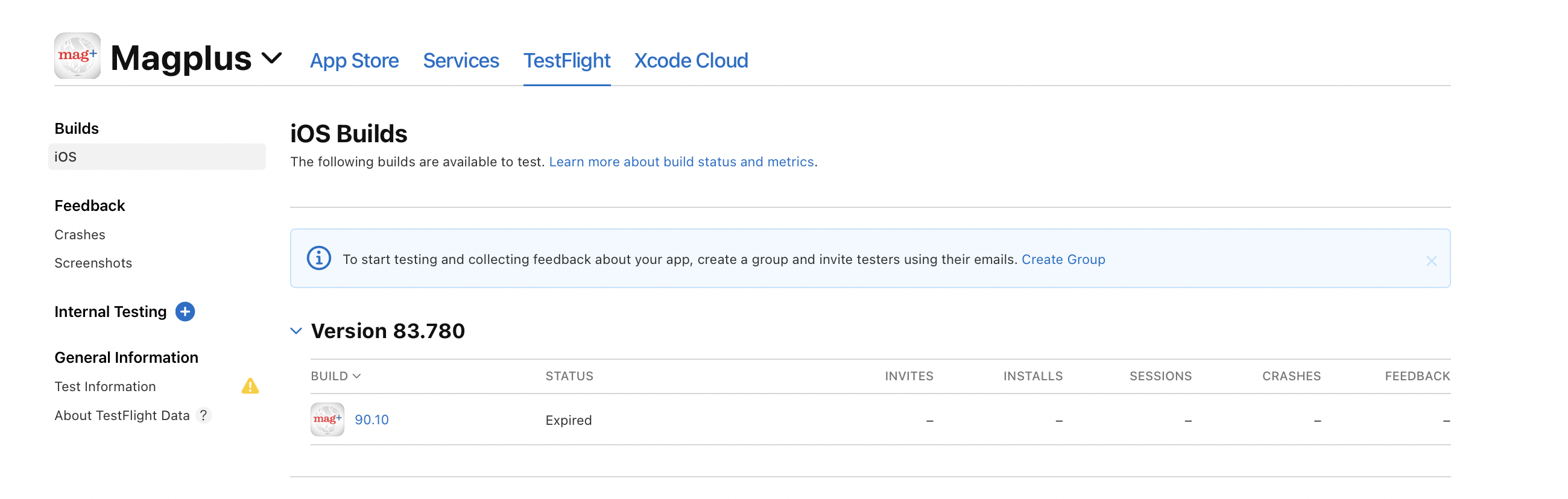Dismiss the create group info banner

[1431, 261]
